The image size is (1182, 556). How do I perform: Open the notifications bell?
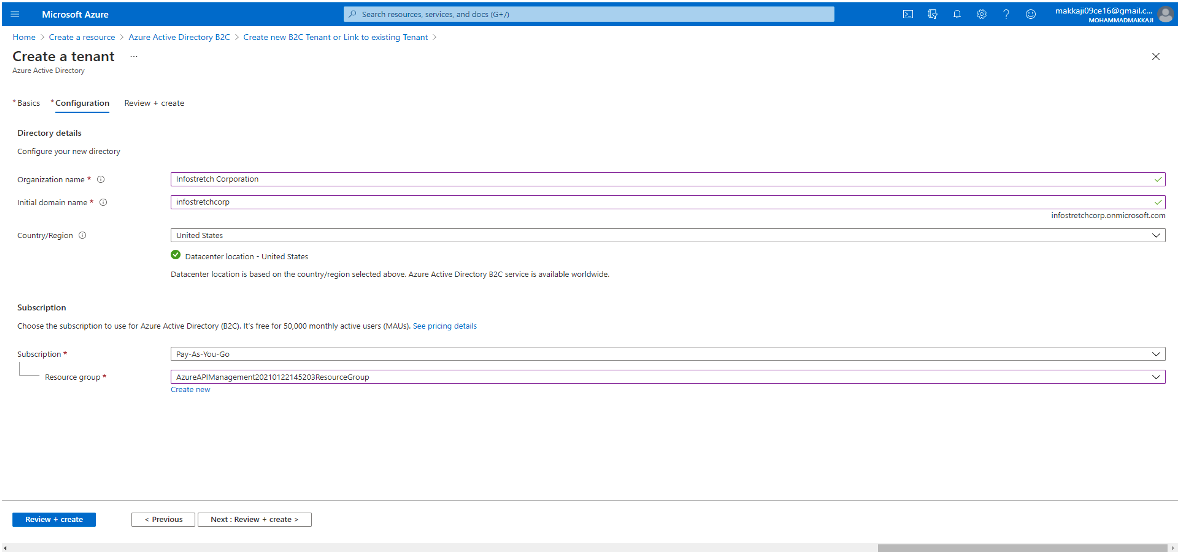(957, 14)
